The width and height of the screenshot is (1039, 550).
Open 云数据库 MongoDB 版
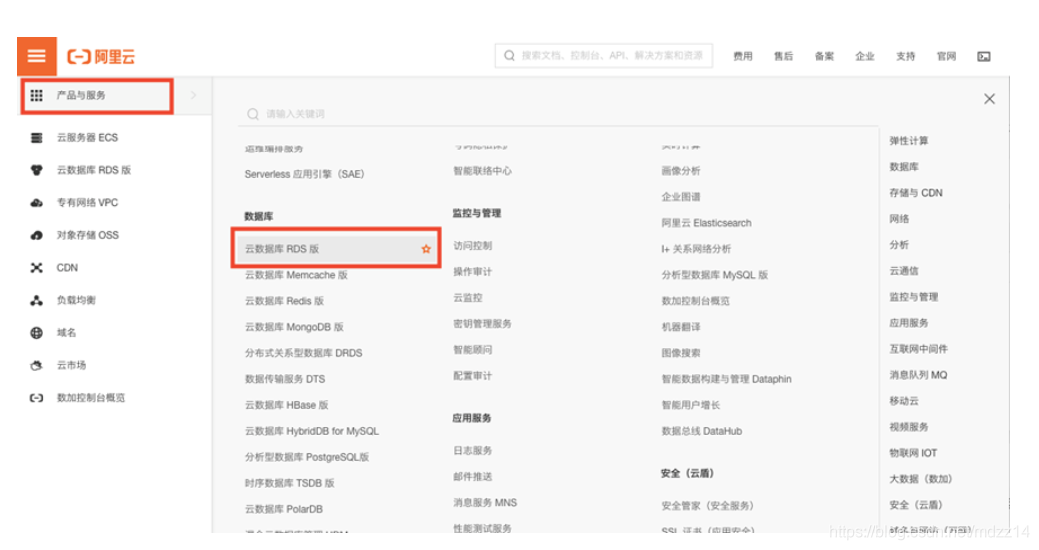tap(294, 327)
